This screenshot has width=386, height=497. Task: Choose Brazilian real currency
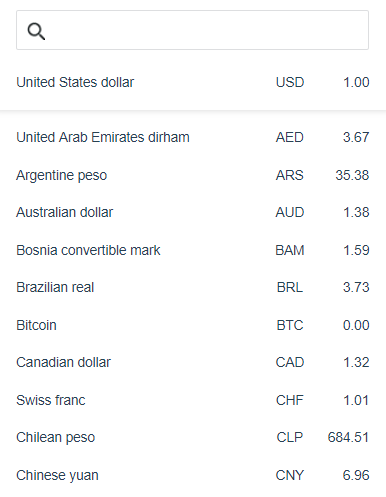(193, 287)
